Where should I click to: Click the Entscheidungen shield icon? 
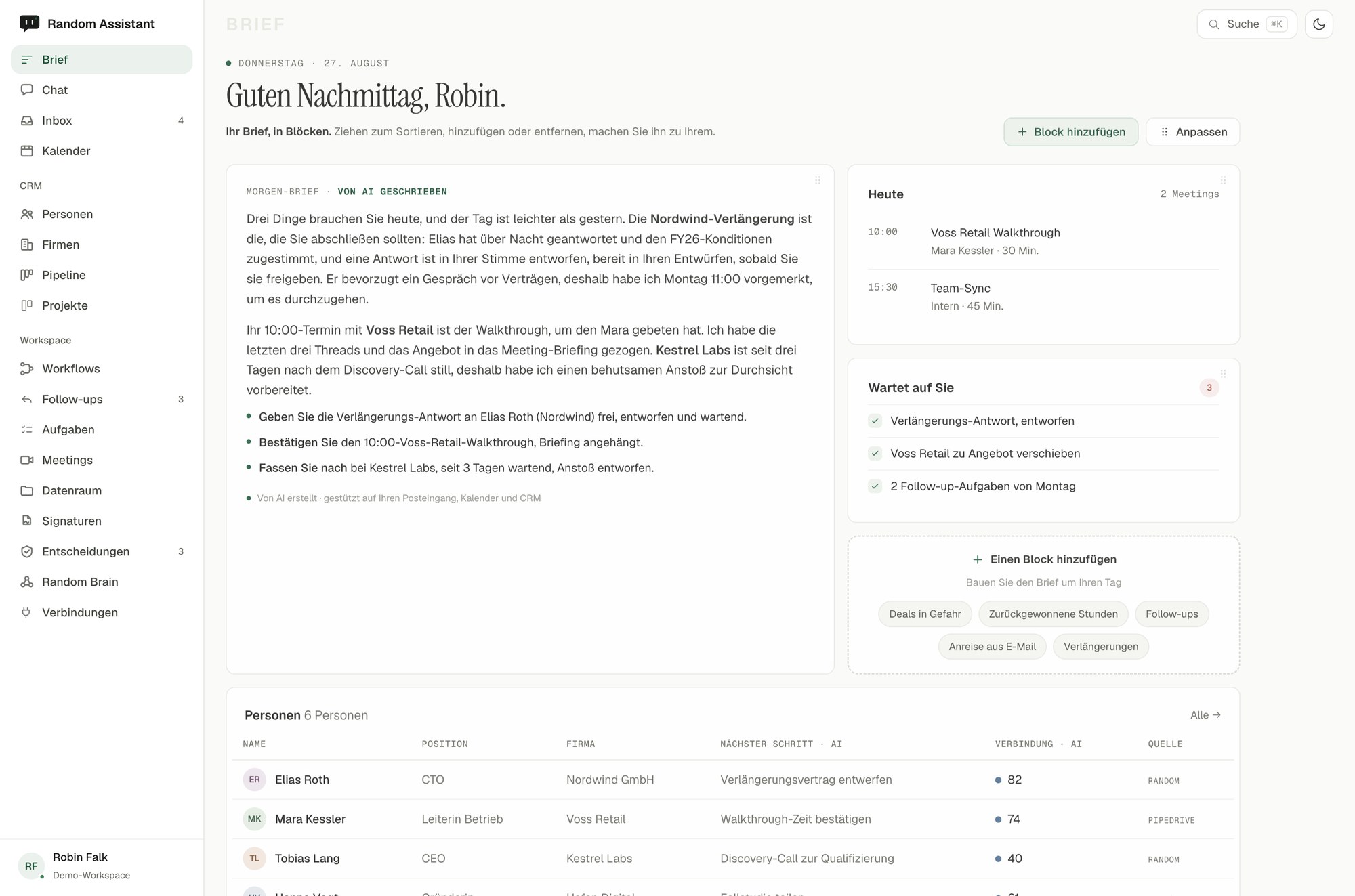coord(27,551)
